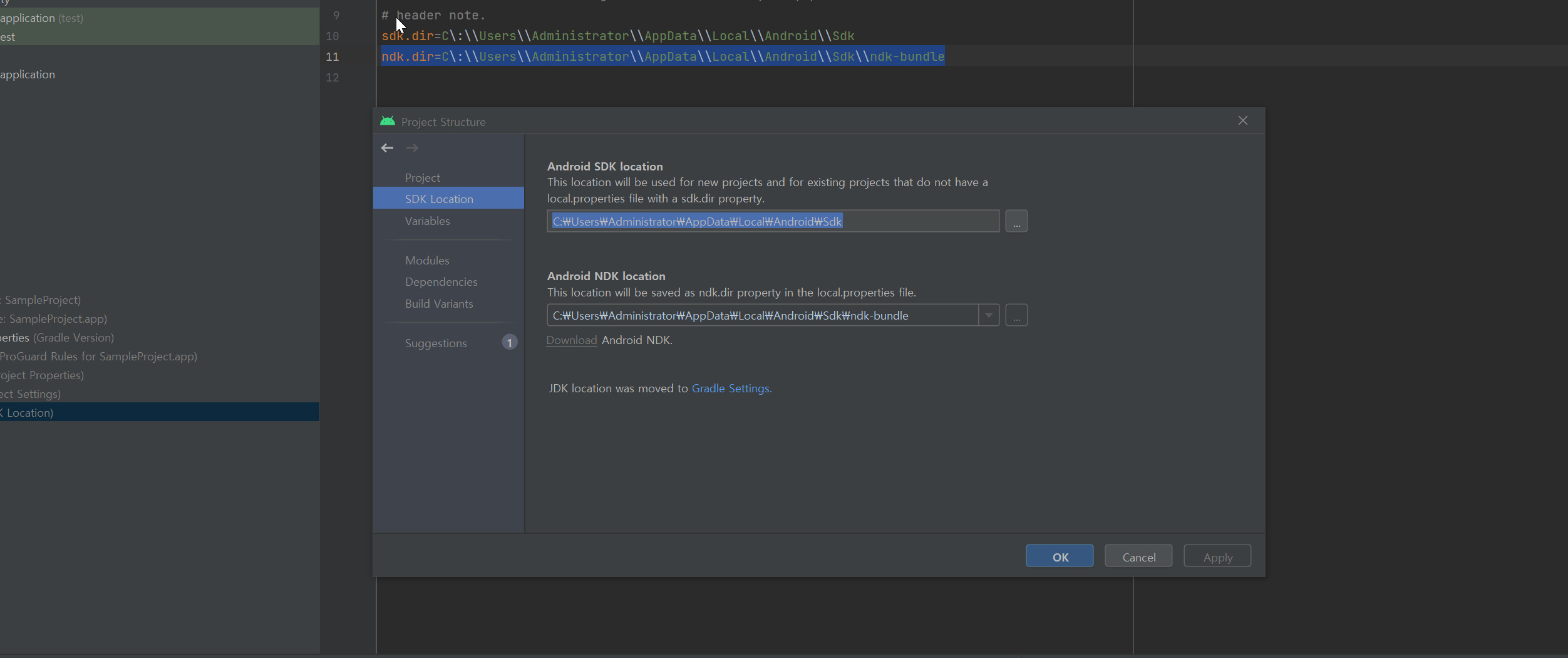
Task: Click the 'Android NDK location' heading
Action: (606, 276)
